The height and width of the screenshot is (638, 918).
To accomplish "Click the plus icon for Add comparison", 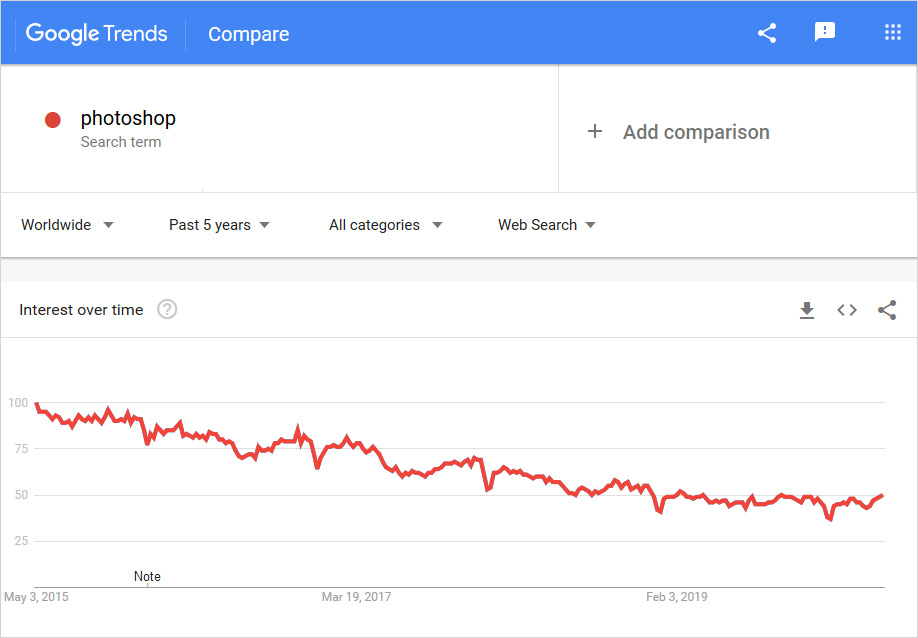I will pyautogui.click(x=595, y=132).
